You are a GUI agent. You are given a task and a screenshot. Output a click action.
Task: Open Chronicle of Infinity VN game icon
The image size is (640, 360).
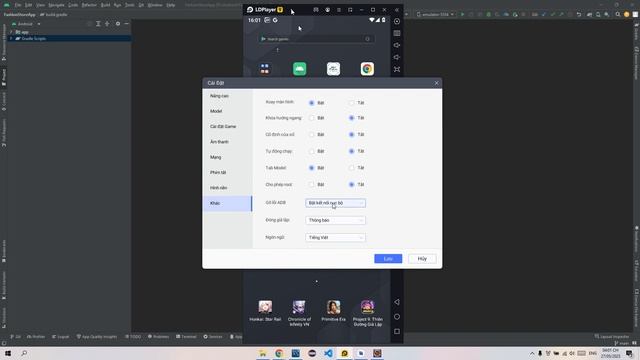coord(299,307)
